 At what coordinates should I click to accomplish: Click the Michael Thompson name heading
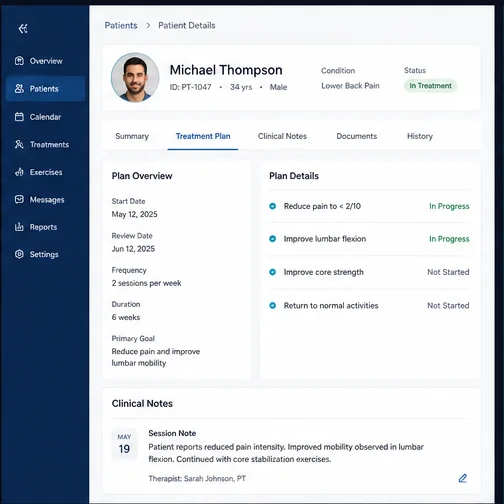226,70
